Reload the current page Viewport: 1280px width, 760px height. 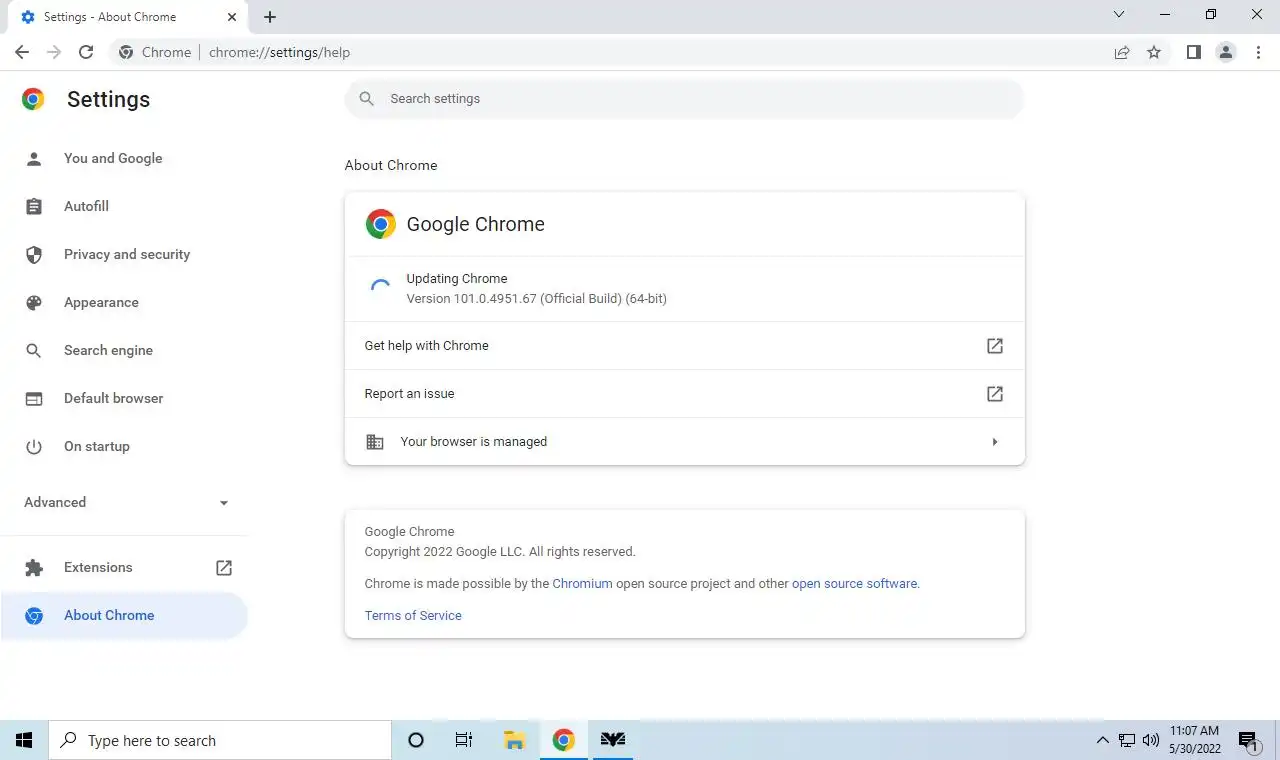(x=86, y=52)
